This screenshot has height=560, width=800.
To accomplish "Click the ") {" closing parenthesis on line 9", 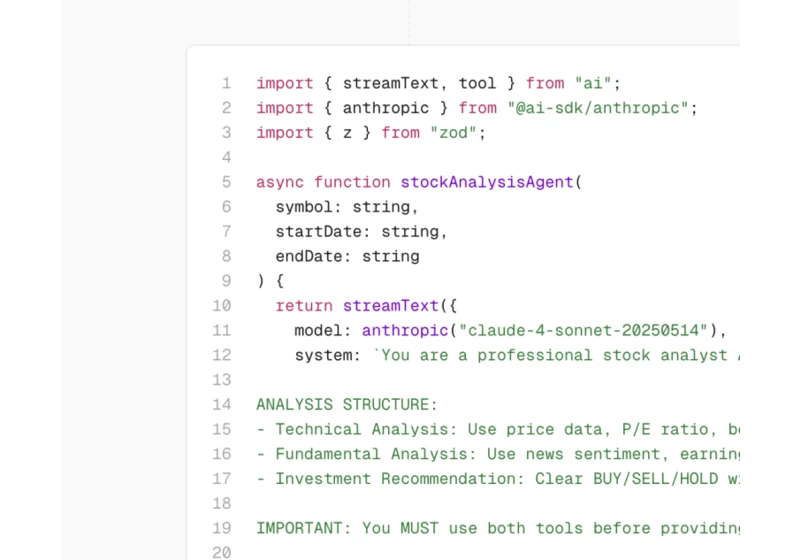I will pyautogui.click(x=270, y=281).
